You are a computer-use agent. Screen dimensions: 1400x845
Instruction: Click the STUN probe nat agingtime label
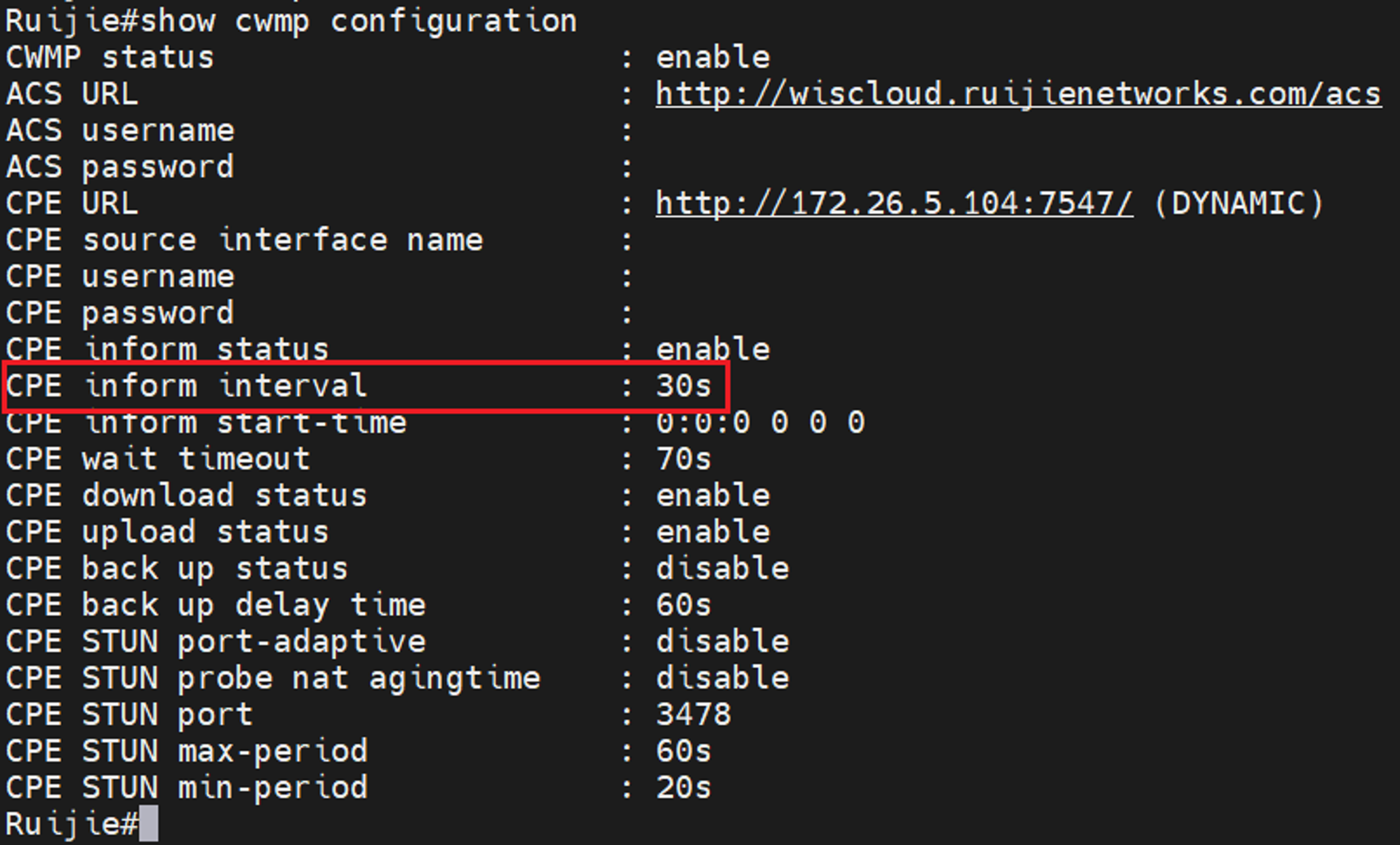[273, 678]
